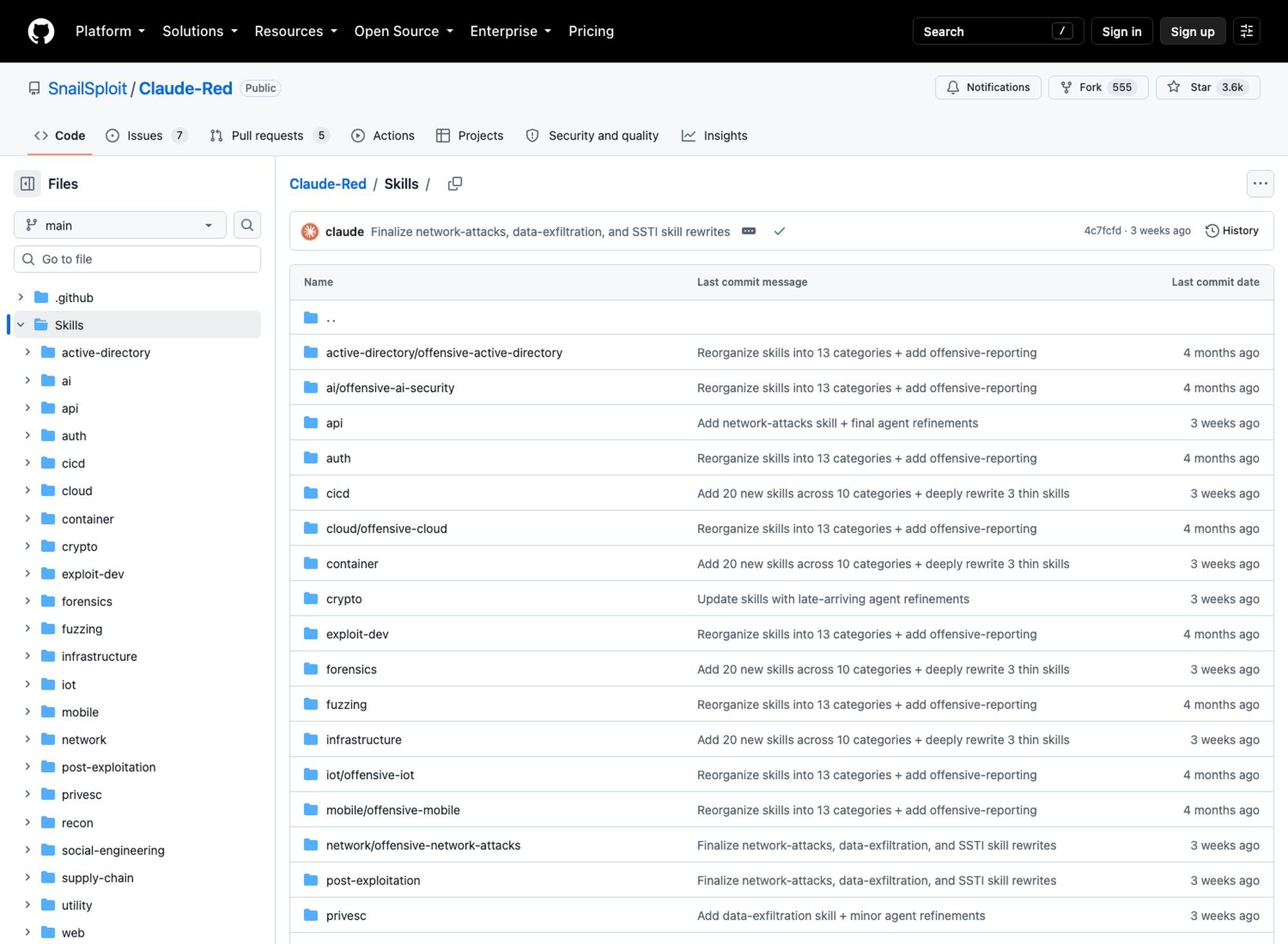The width and height of the screenshot is (1288, 944).
Task: Open the Resources menu
Action: [296, 31]
